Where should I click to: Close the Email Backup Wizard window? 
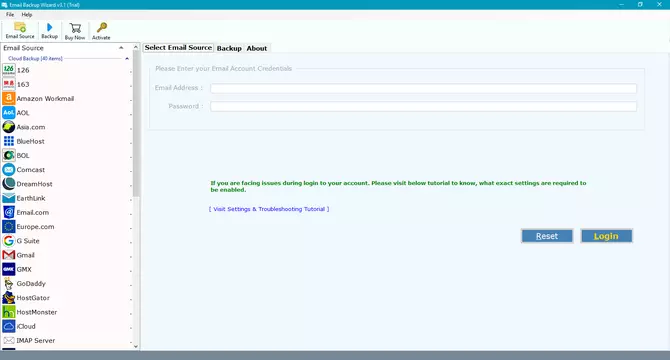(659, 4)
